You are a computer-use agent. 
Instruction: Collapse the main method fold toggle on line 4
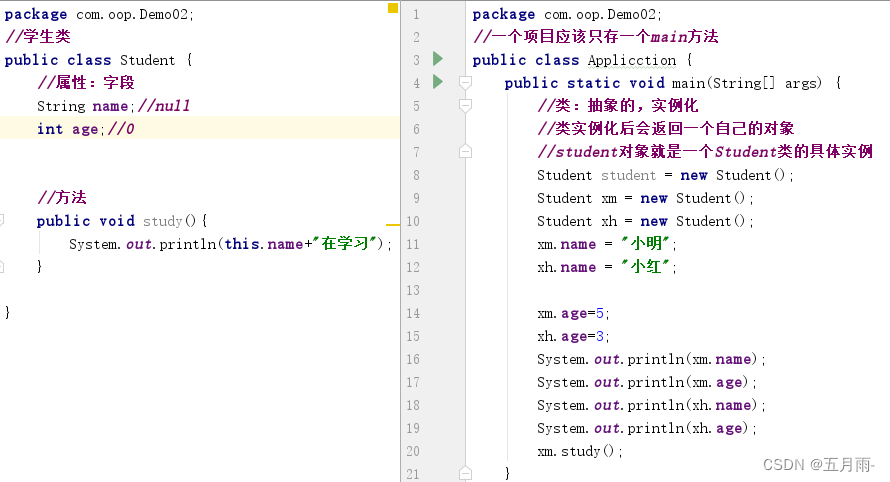pos(465,83)
